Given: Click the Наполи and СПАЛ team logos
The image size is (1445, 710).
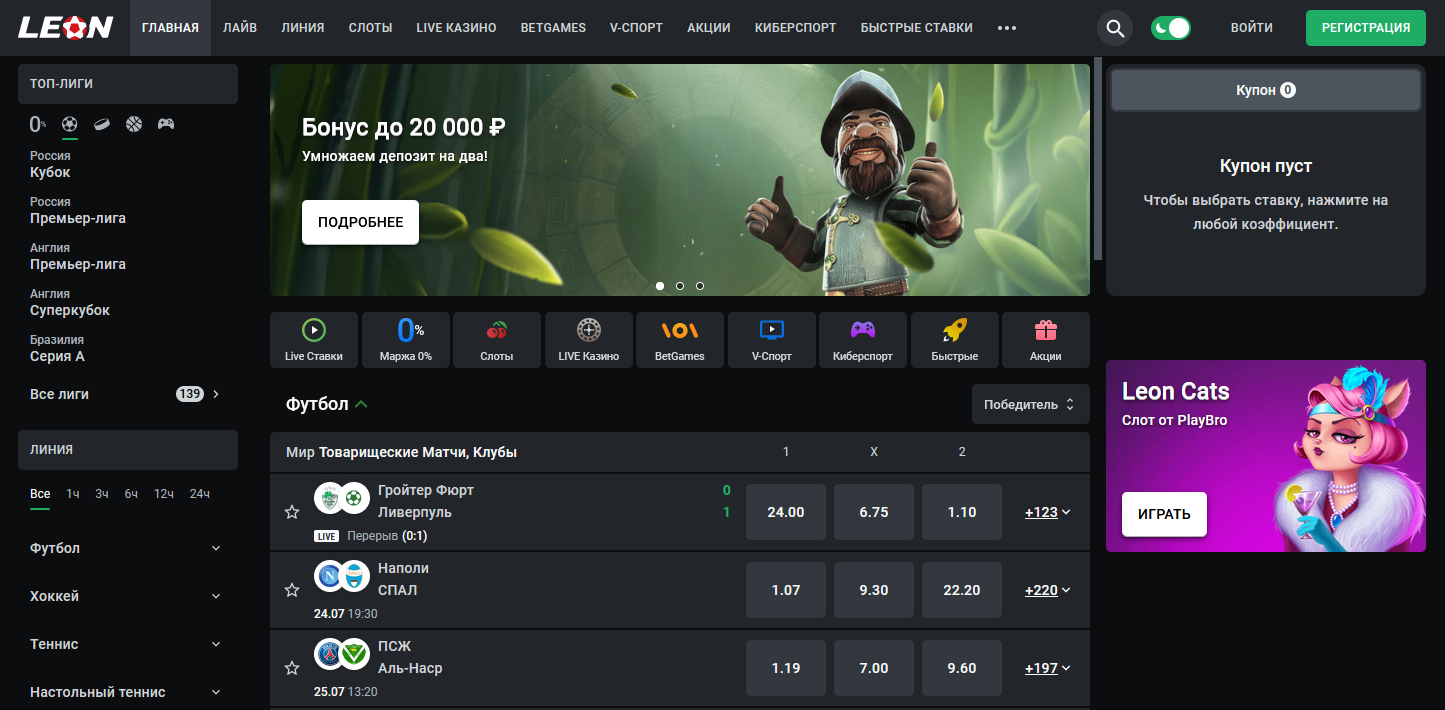Looking at the screenshot, I should tap(343, 576).
